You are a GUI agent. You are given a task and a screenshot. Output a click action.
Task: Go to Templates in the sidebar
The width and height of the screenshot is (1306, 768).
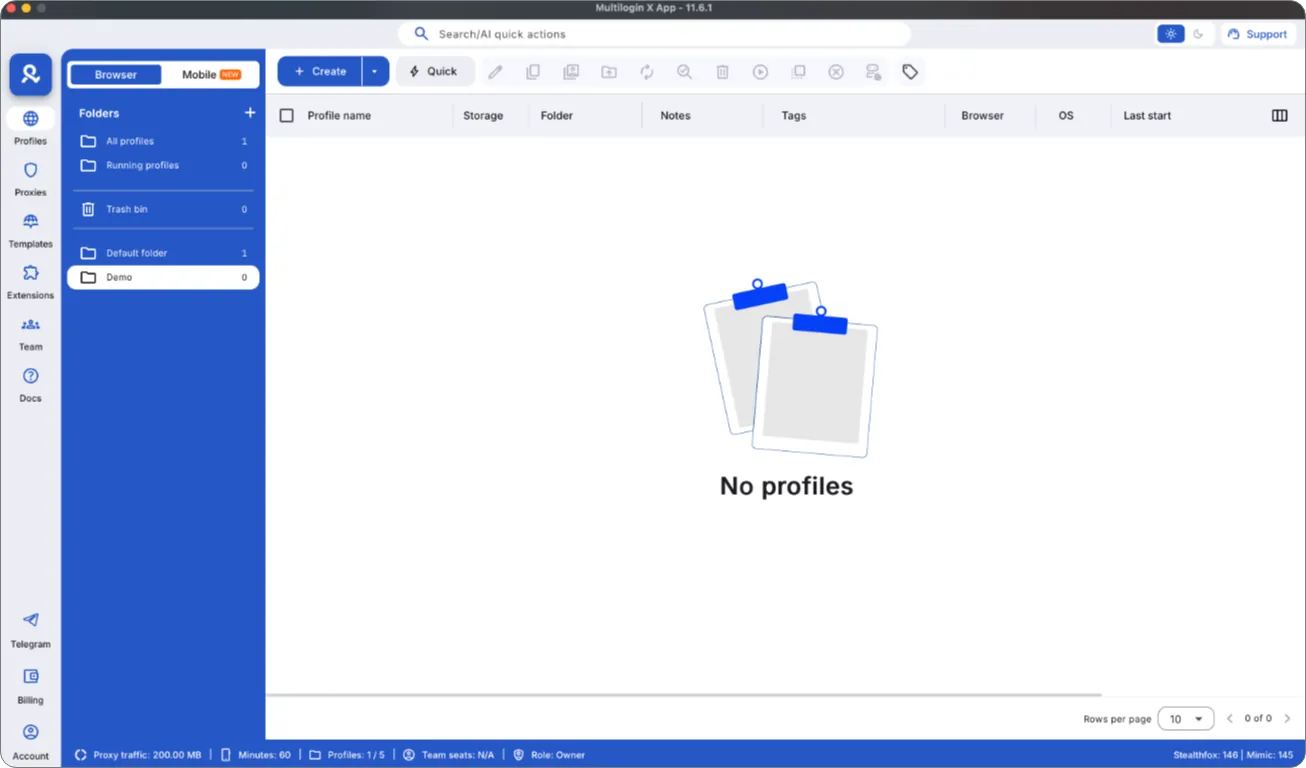pos(30,230)
